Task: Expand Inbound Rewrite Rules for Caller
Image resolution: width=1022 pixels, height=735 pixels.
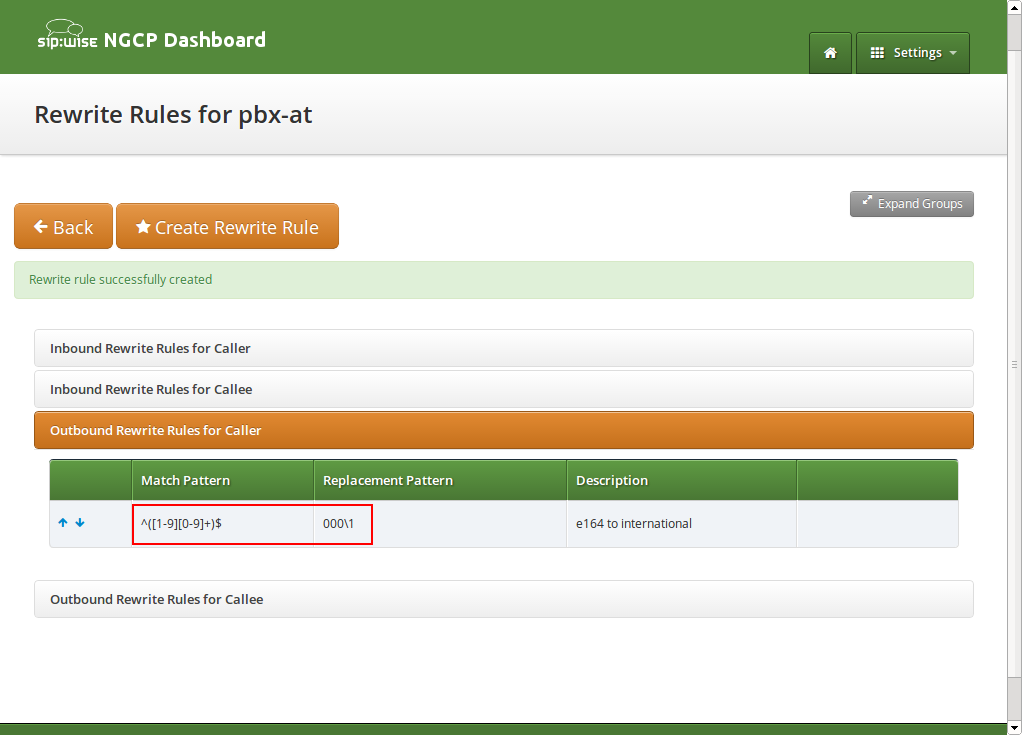Action: [x=504, y=348]
